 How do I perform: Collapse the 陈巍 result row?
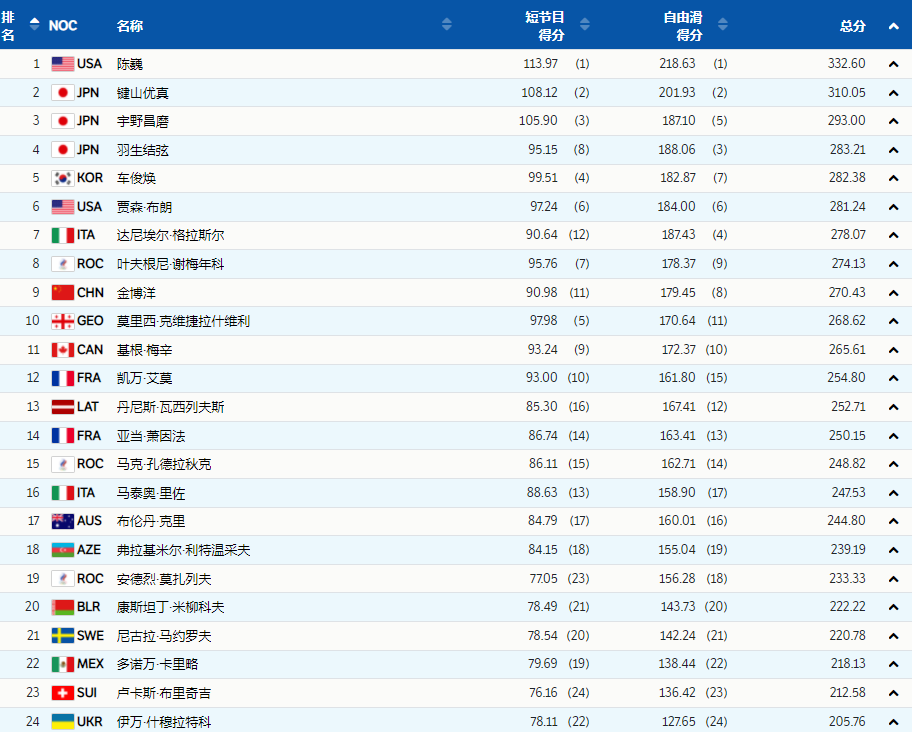(x=893, y=63)
